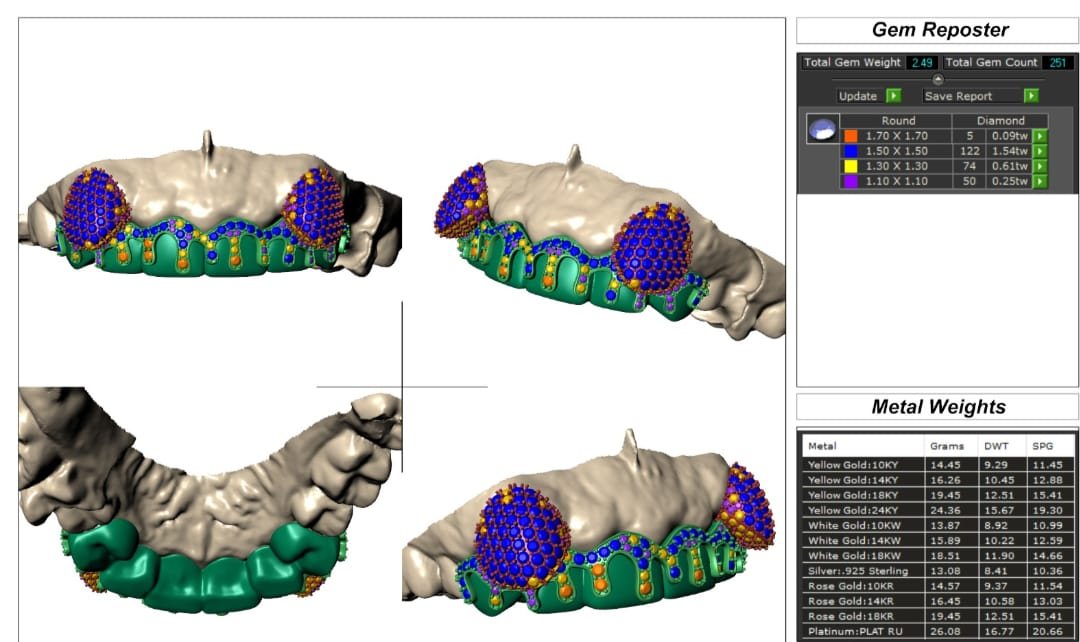This screenshot has height=642, width=1080.
Task: Select the Silver:.925 Sterling row
Action: click(938, 571)
